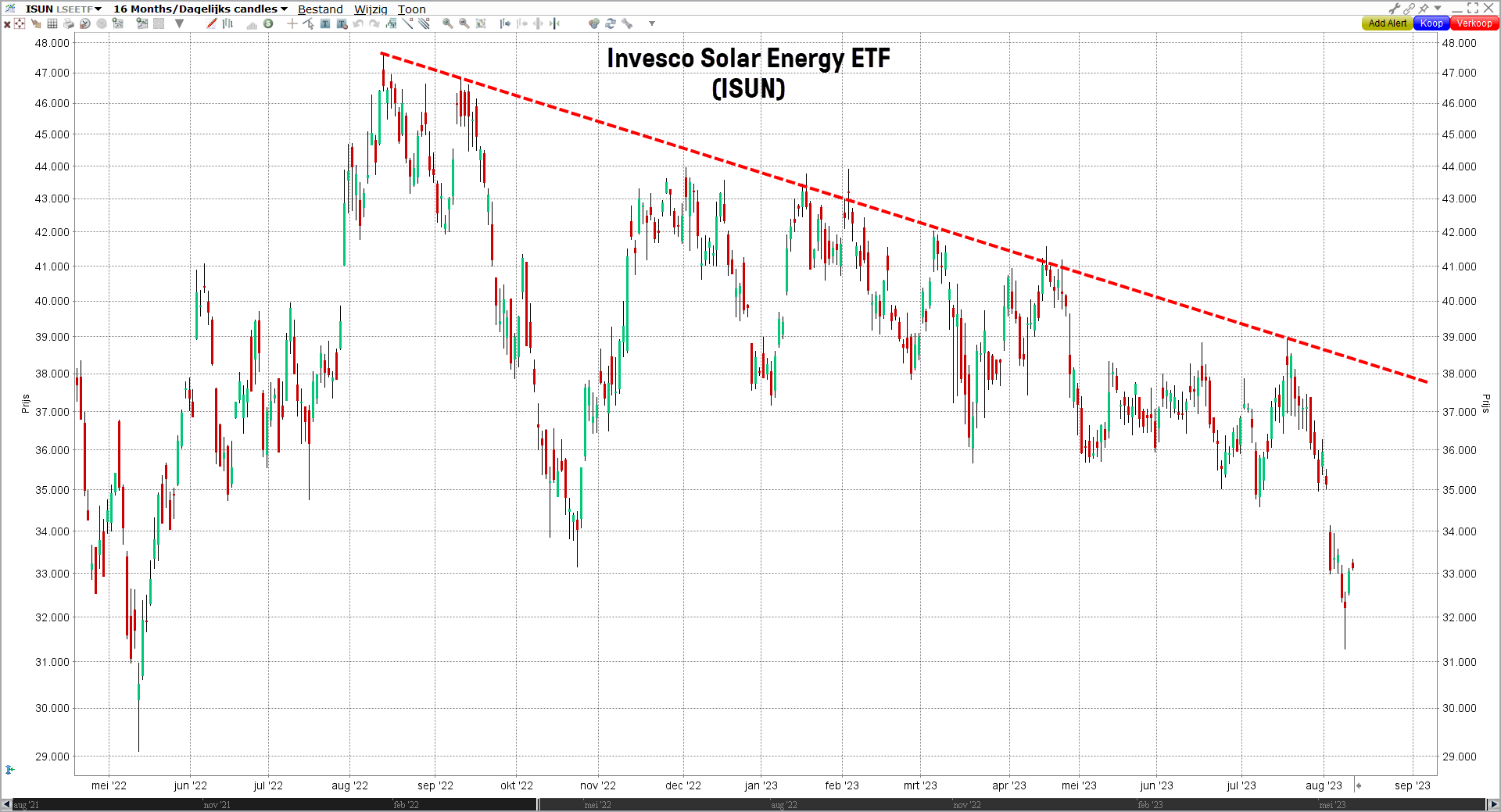Shift chart right with bar-arrow icon
Screen dimensions: 1501x812
pos(505,23)
